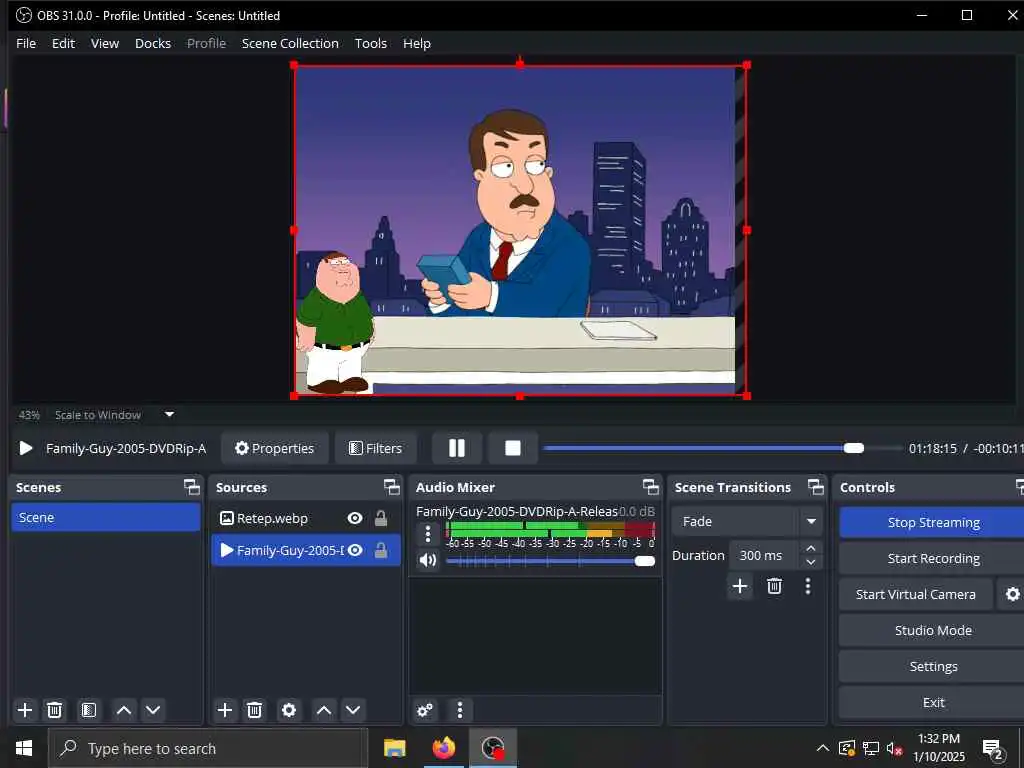Image resolution: width=1024 pixels, height=768 pixels.
Task: Select the Family-Guy-2005 source row
Action: [306, 550]
